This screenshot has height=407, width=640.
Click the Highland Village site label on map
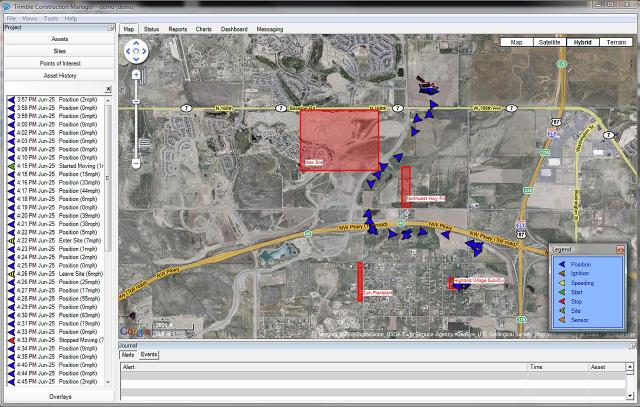coord(478,280)
